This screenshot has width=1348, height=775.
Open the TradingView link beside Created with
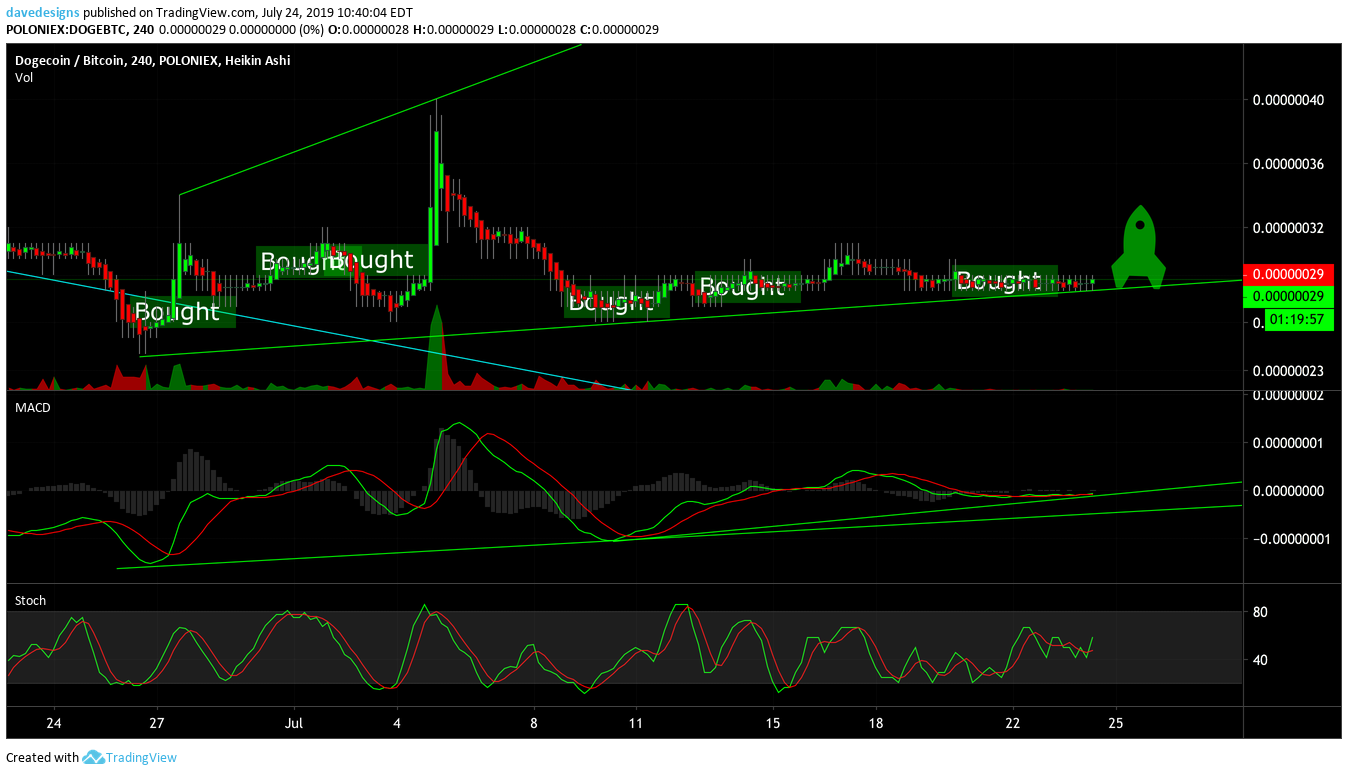(141, 757)
